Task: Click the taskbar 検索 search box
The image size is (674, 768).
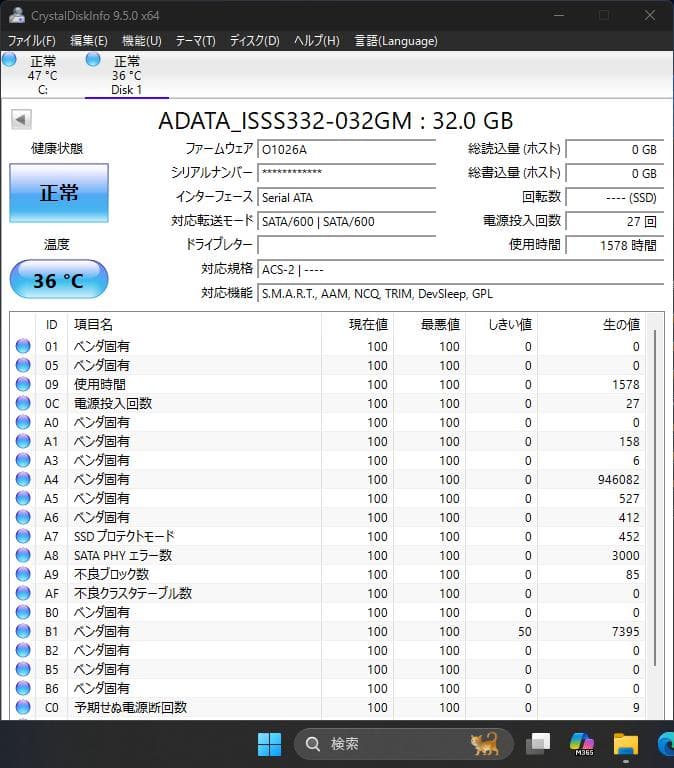Action: 403,744
